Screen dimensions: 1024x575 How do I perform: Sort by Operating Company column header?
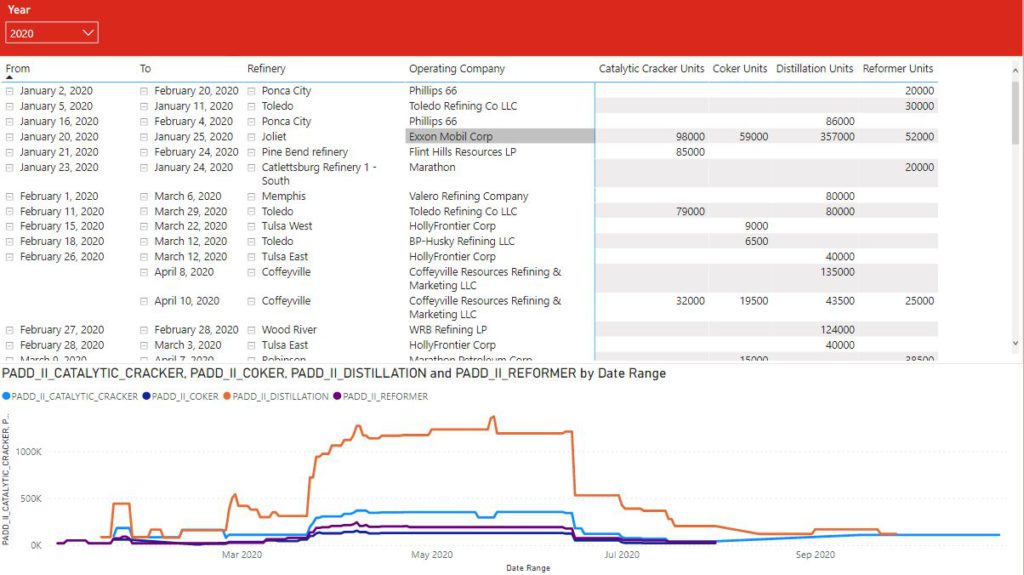[x=456, y=68]
